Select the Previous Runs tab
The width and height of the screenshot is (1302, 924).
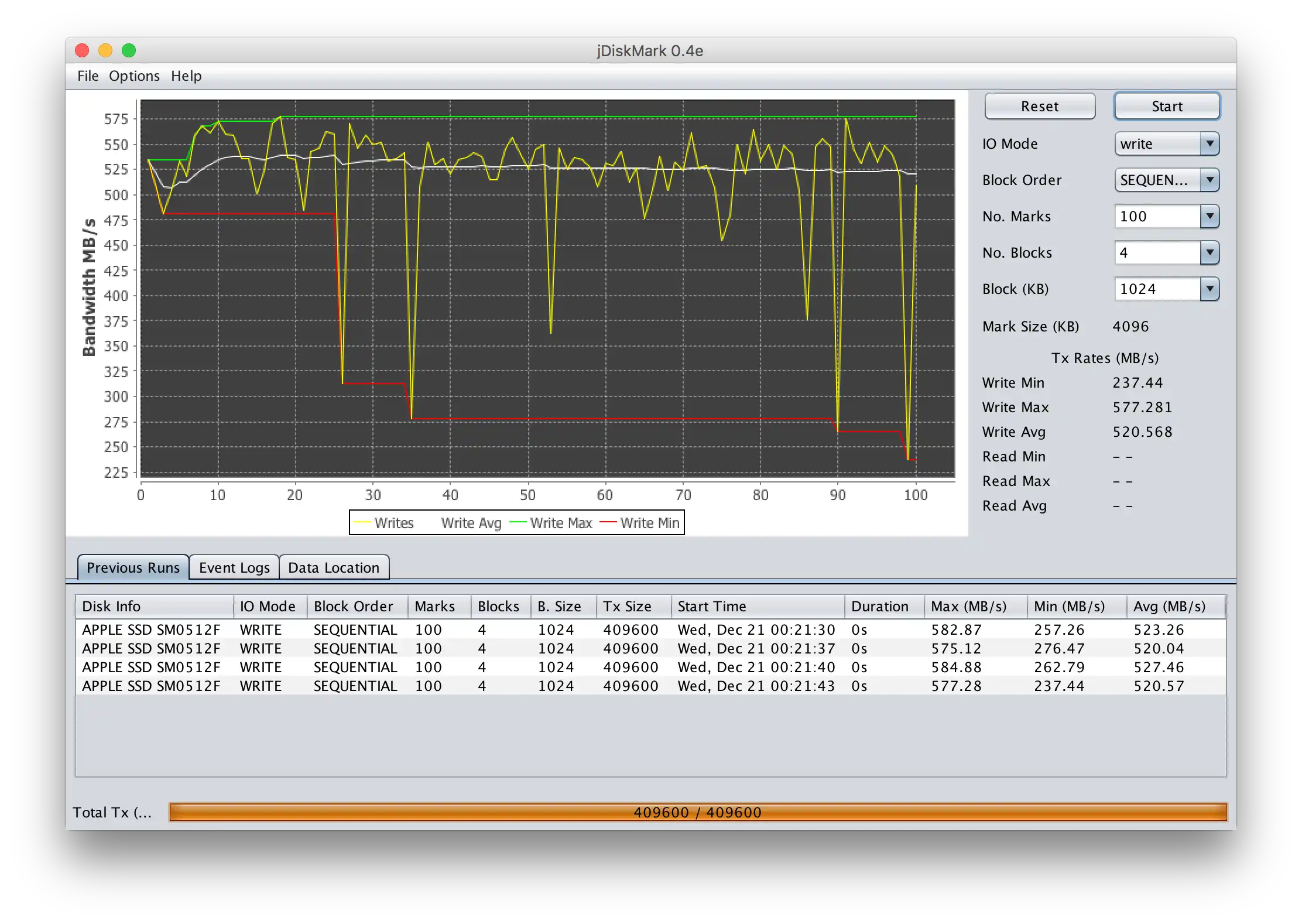133,567
